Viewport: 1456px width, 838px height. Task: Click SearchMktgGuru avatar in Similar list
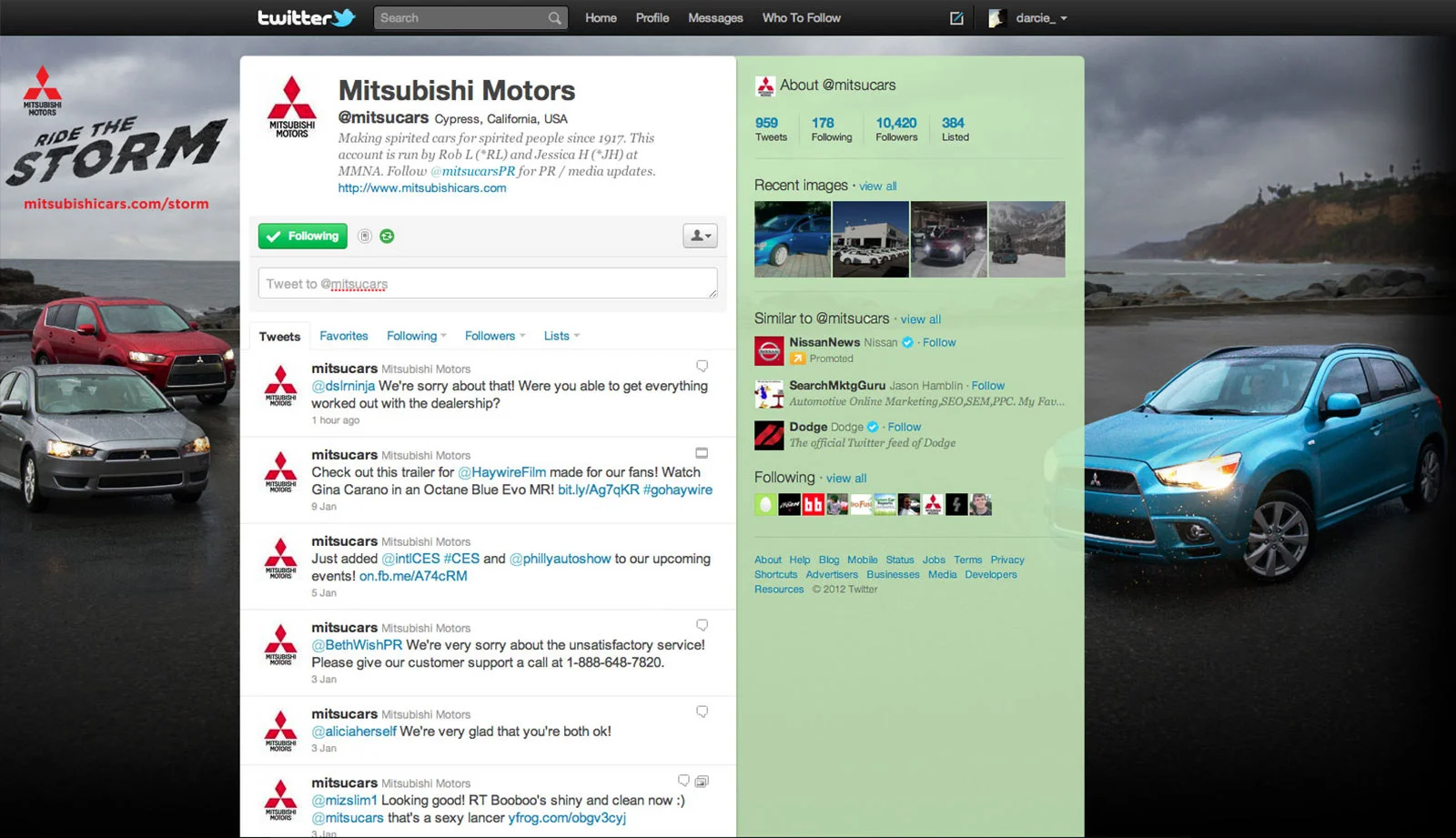pos(769,394)
